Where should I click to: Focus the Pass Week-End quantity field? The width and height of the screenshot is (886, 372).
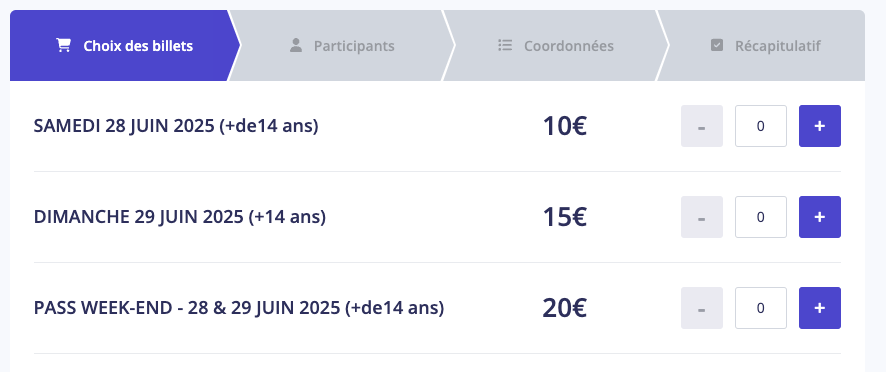click(761, 308)
